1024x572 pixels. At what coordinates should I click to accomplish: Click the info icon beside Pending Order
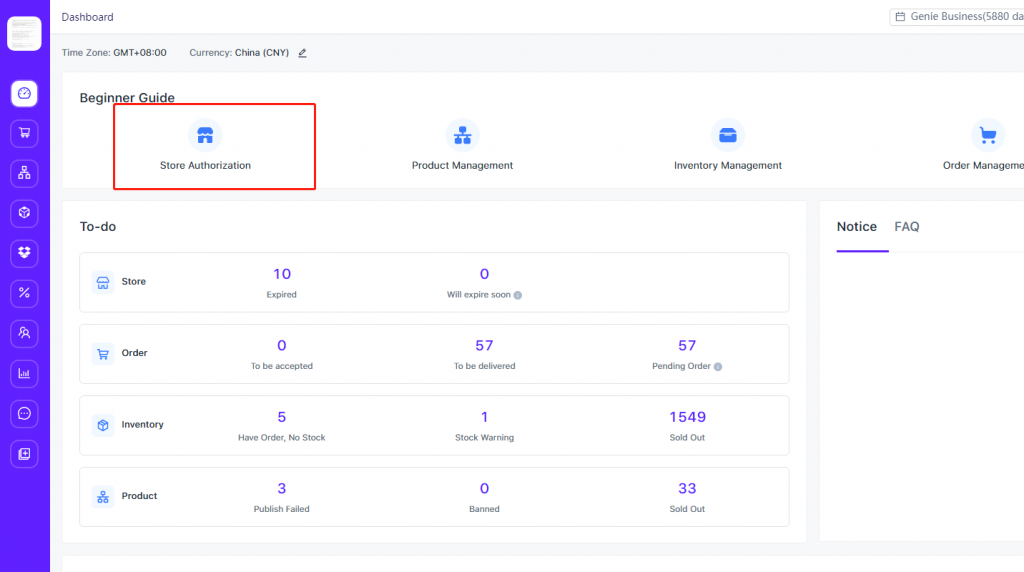tap(718, 366)
